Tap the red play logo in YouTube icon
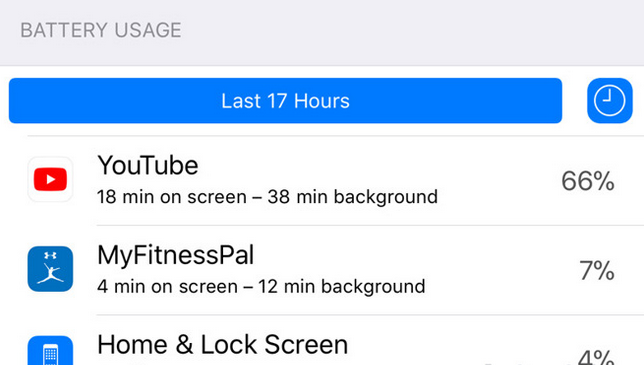Viewport: 644px width, 365px height. (x=50, y=179)
